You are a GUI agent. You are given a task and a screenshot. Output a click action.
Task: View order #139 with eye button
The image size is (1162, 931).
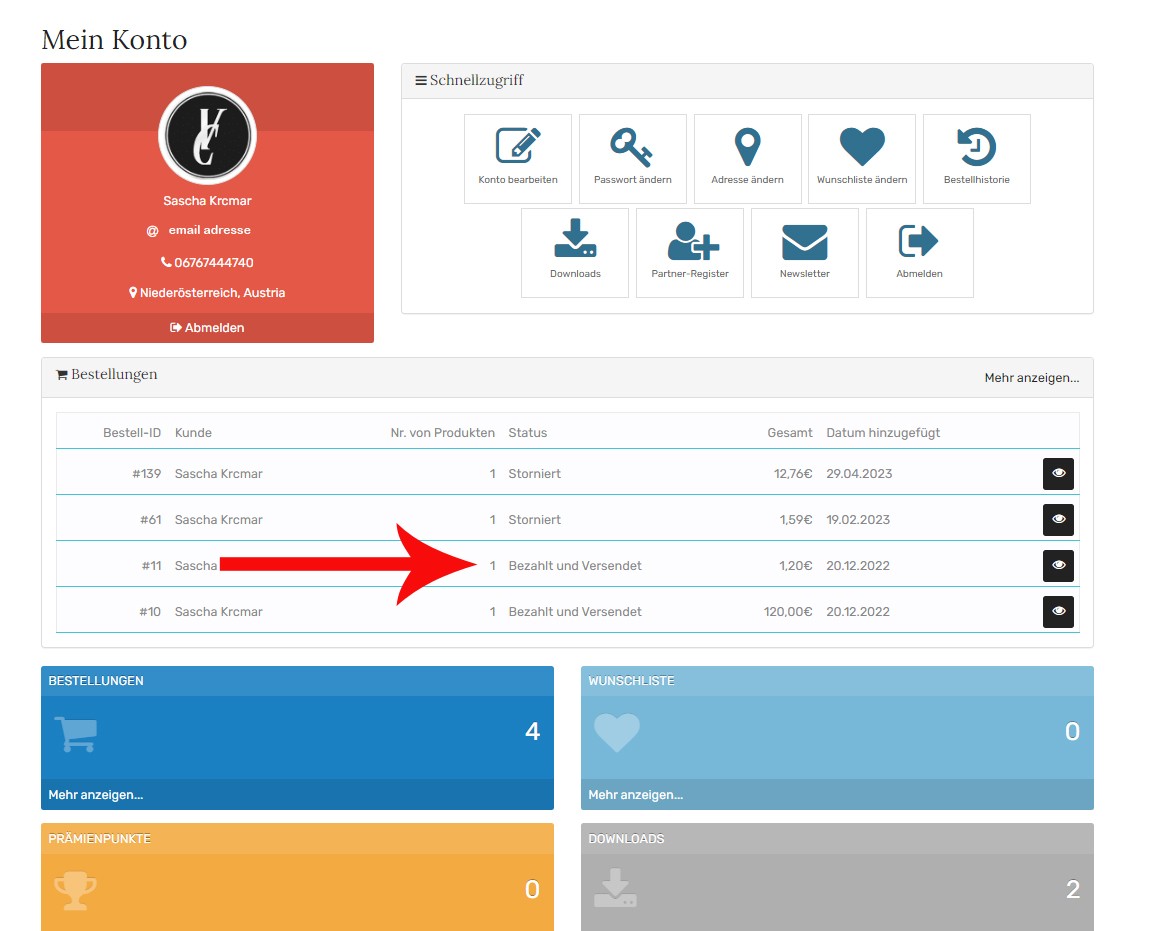point(1058,474)
